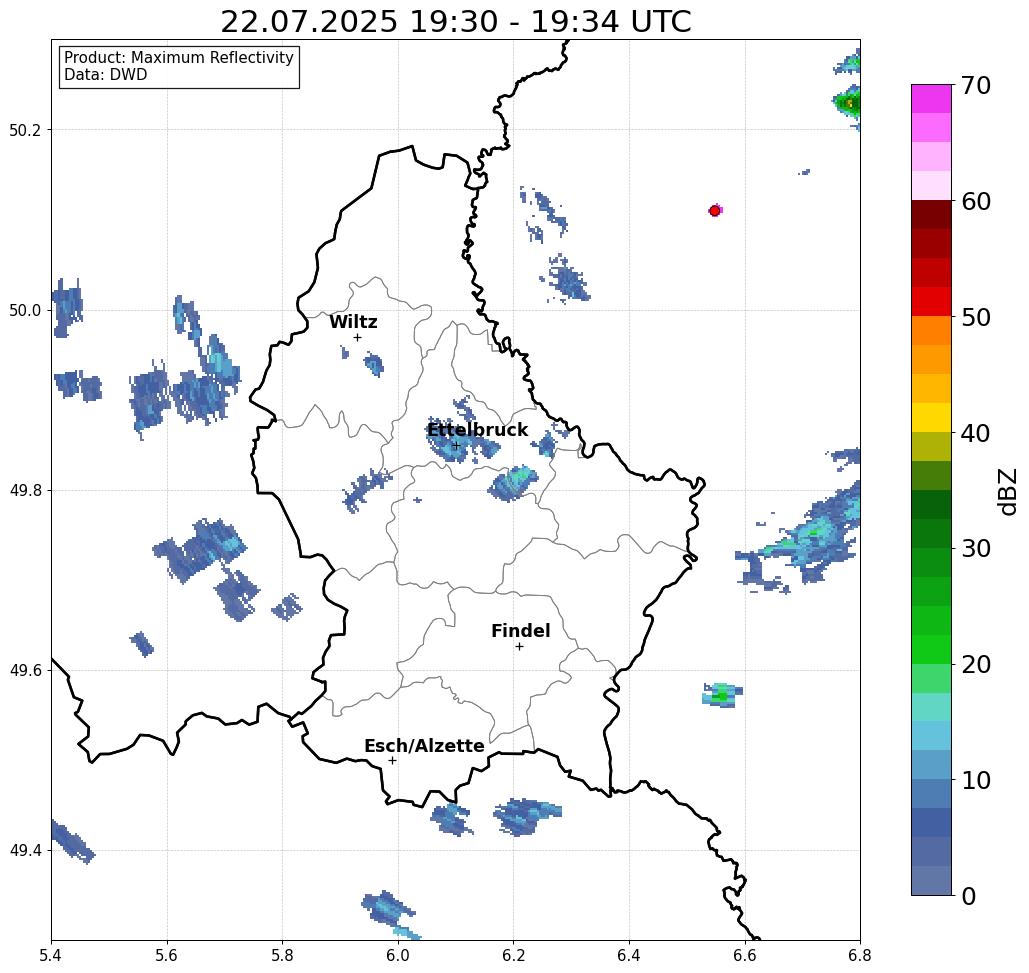Click longitude tick label 6.2
1029x973 pixels.
(513, 955)
